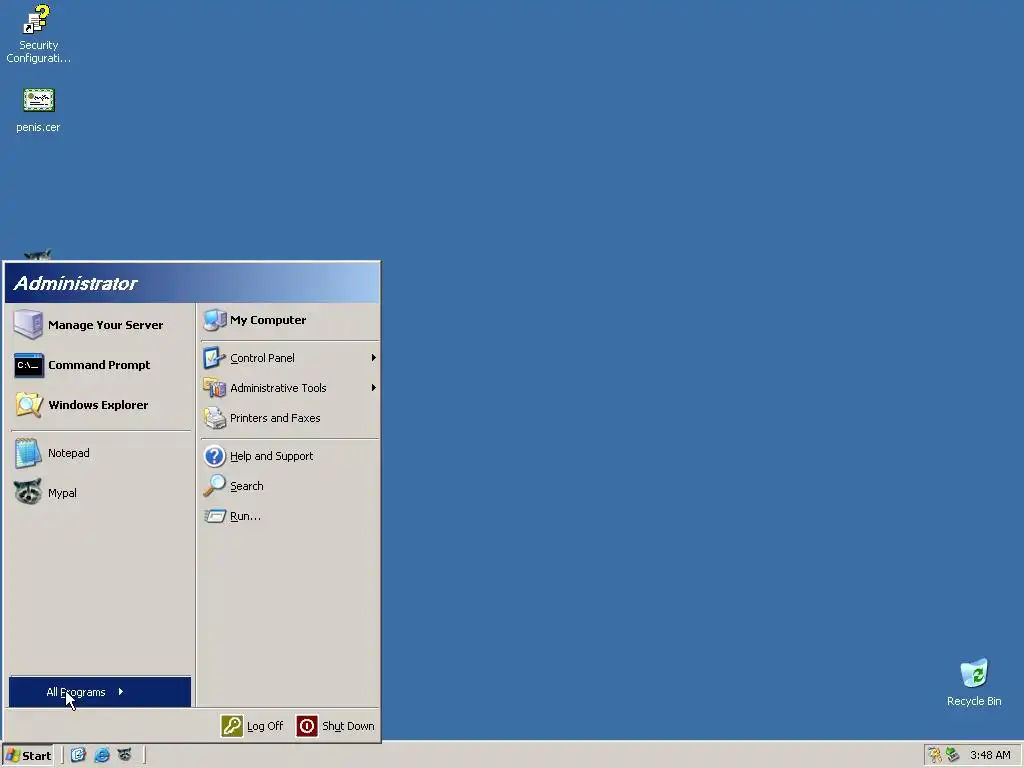
Task: Select the penis.cer certificate file
Action: [x=38, y=110]
